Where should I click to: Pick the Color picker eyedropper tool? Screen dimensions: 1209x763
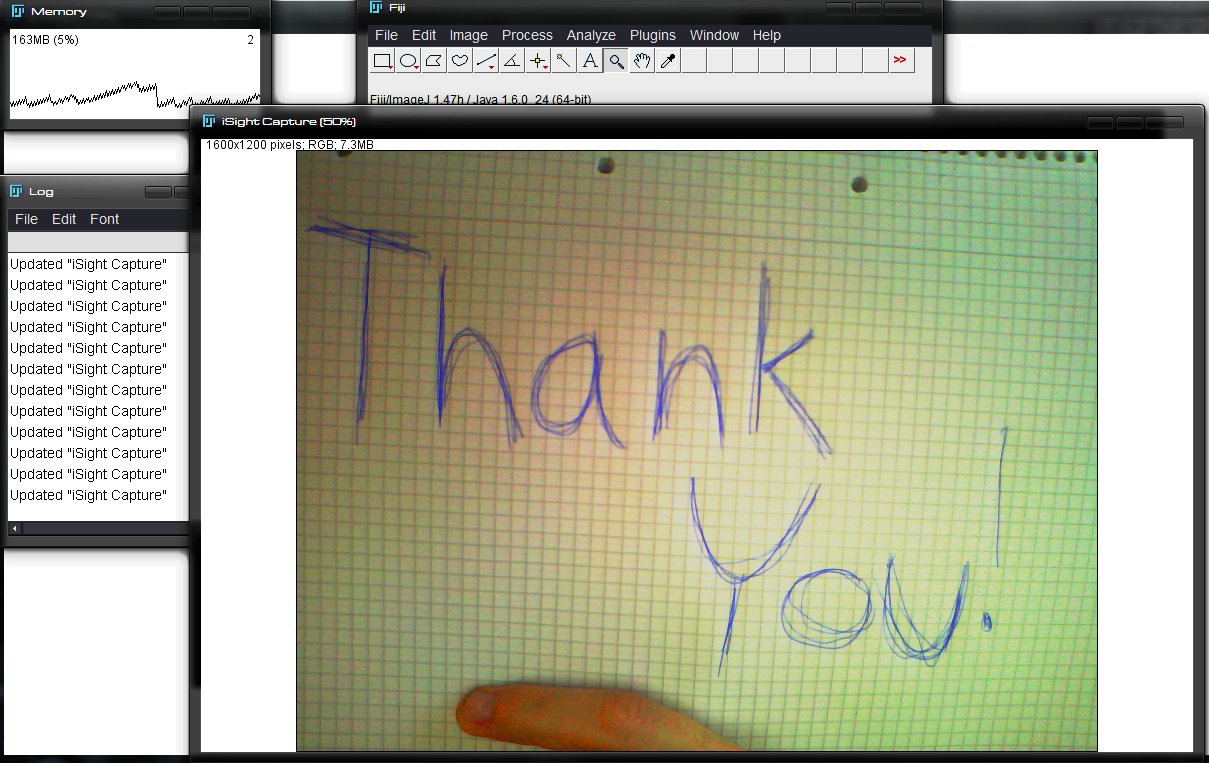tap(668, 61)
